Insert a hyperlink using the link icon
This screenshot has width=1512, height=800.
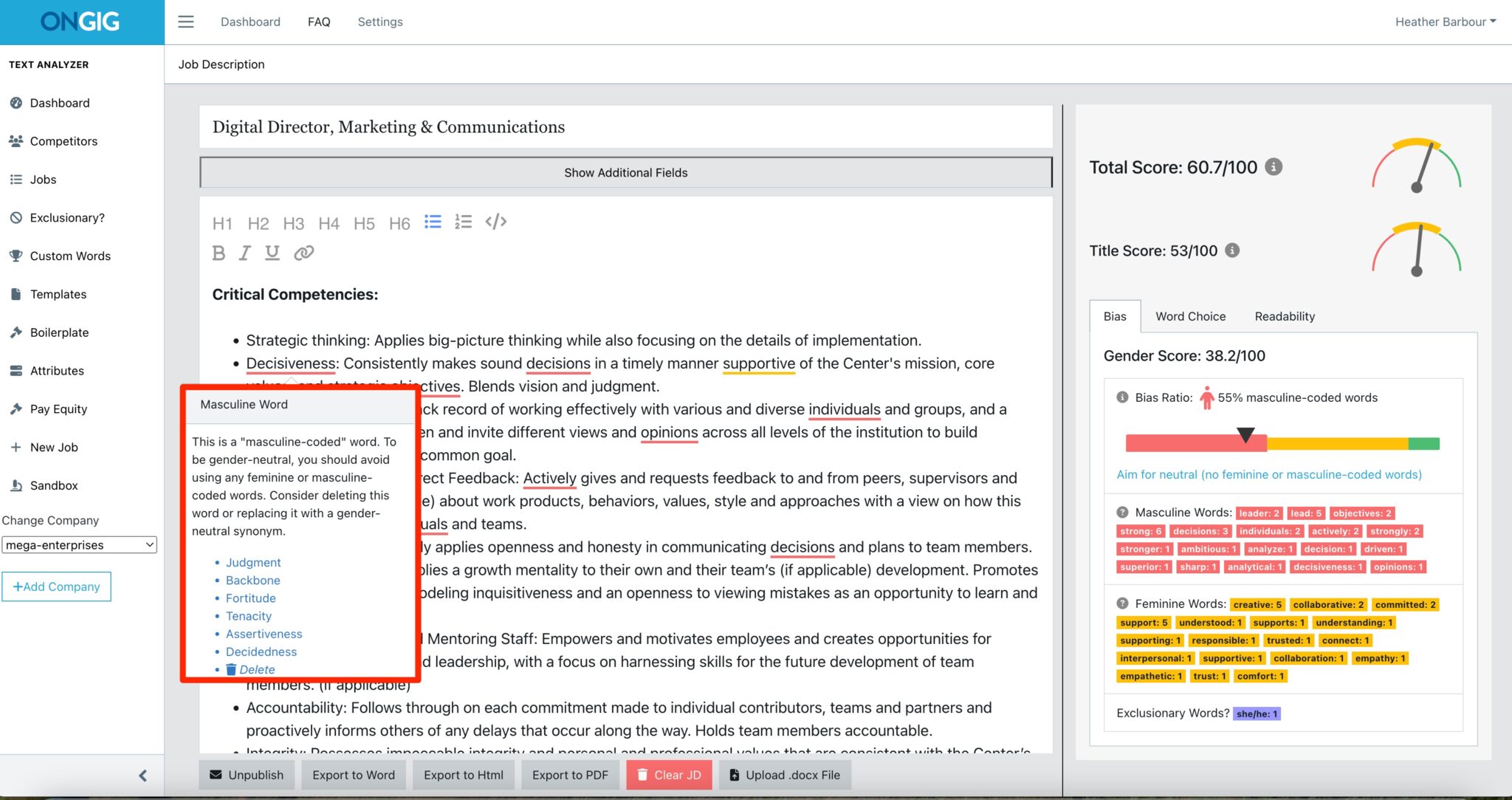click(x=303, y=253)
